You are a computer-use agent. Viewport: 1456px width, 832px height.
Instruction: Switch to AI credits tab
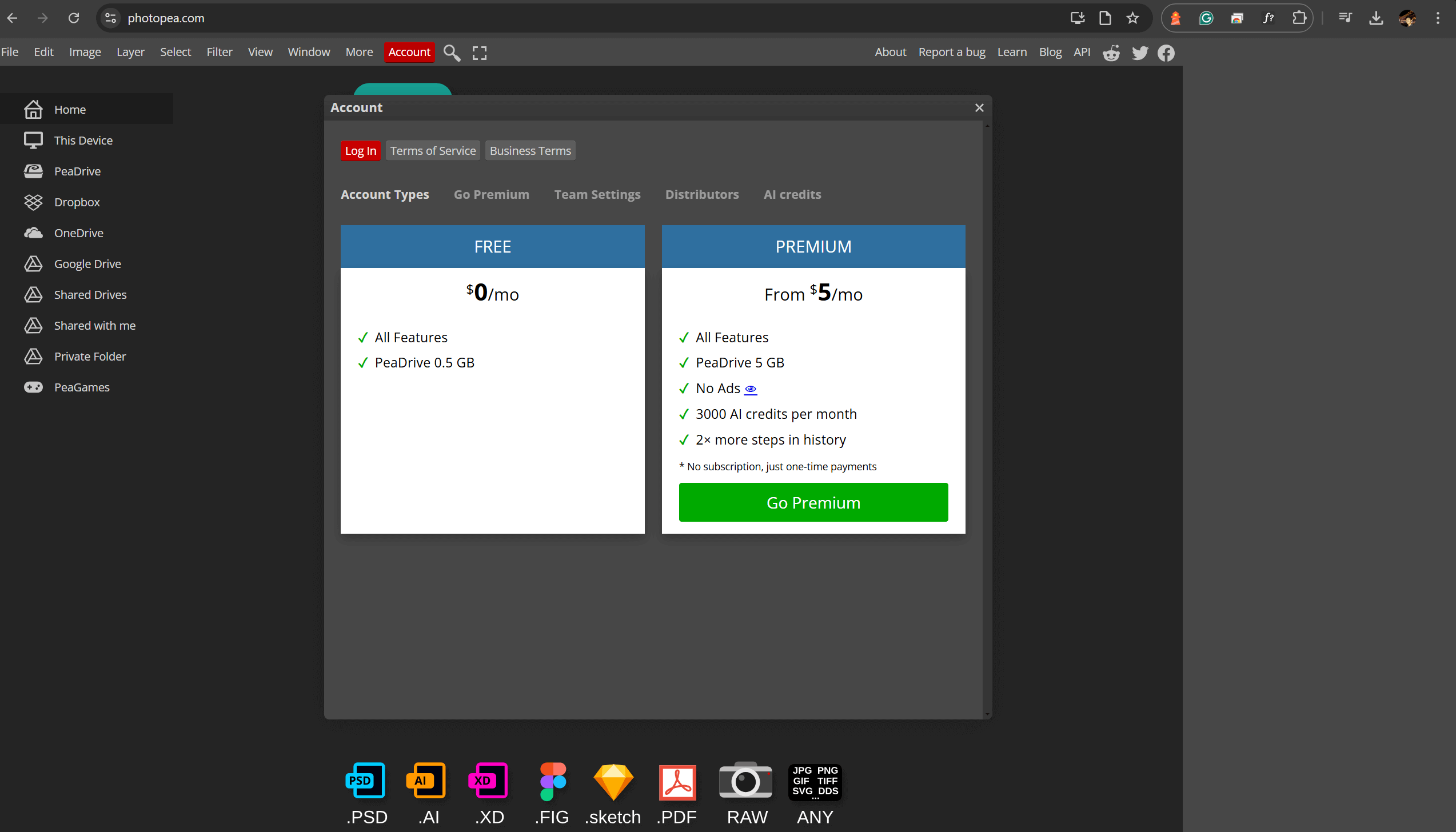[x=792, y=194]
